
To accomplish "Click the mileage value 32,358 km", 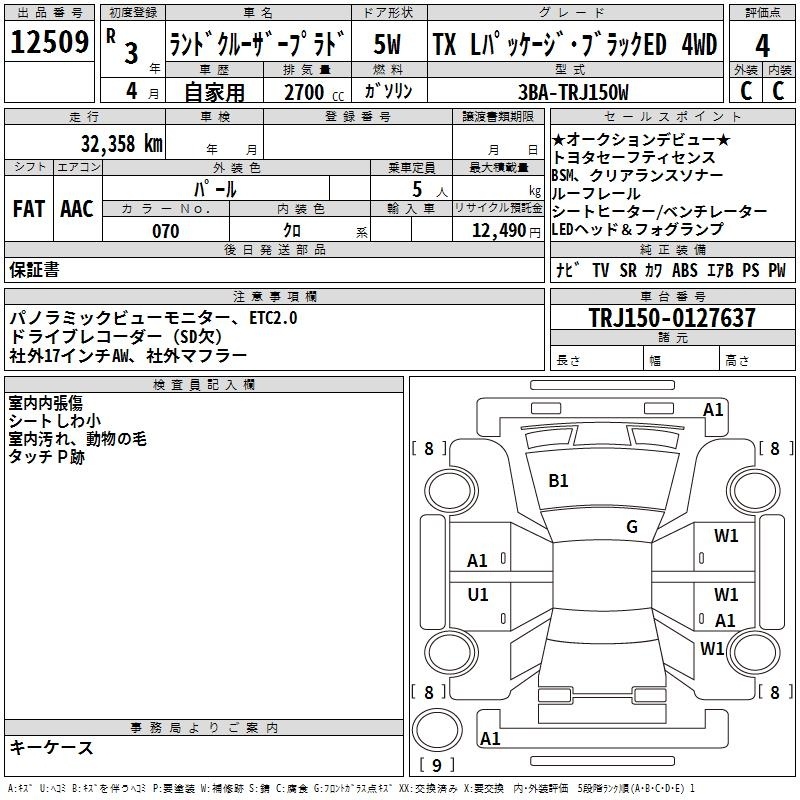I will pyautogui.click(x=120, y=143).
